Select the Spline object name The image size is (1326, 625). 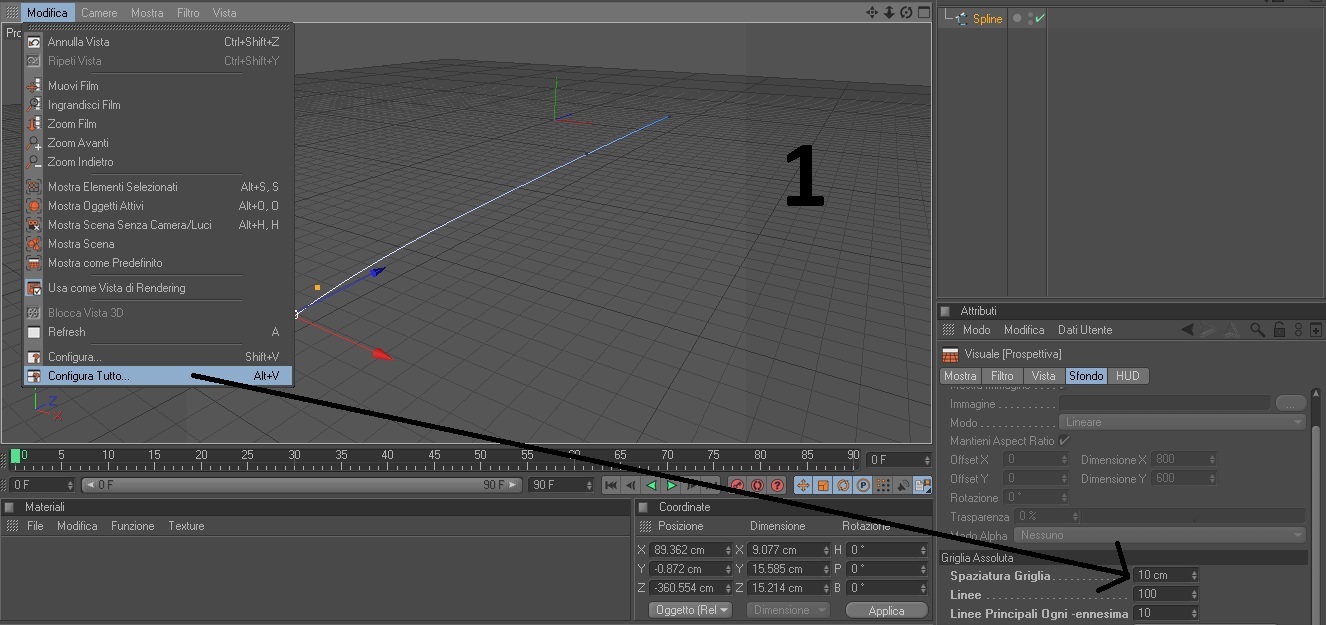(987, 19)
